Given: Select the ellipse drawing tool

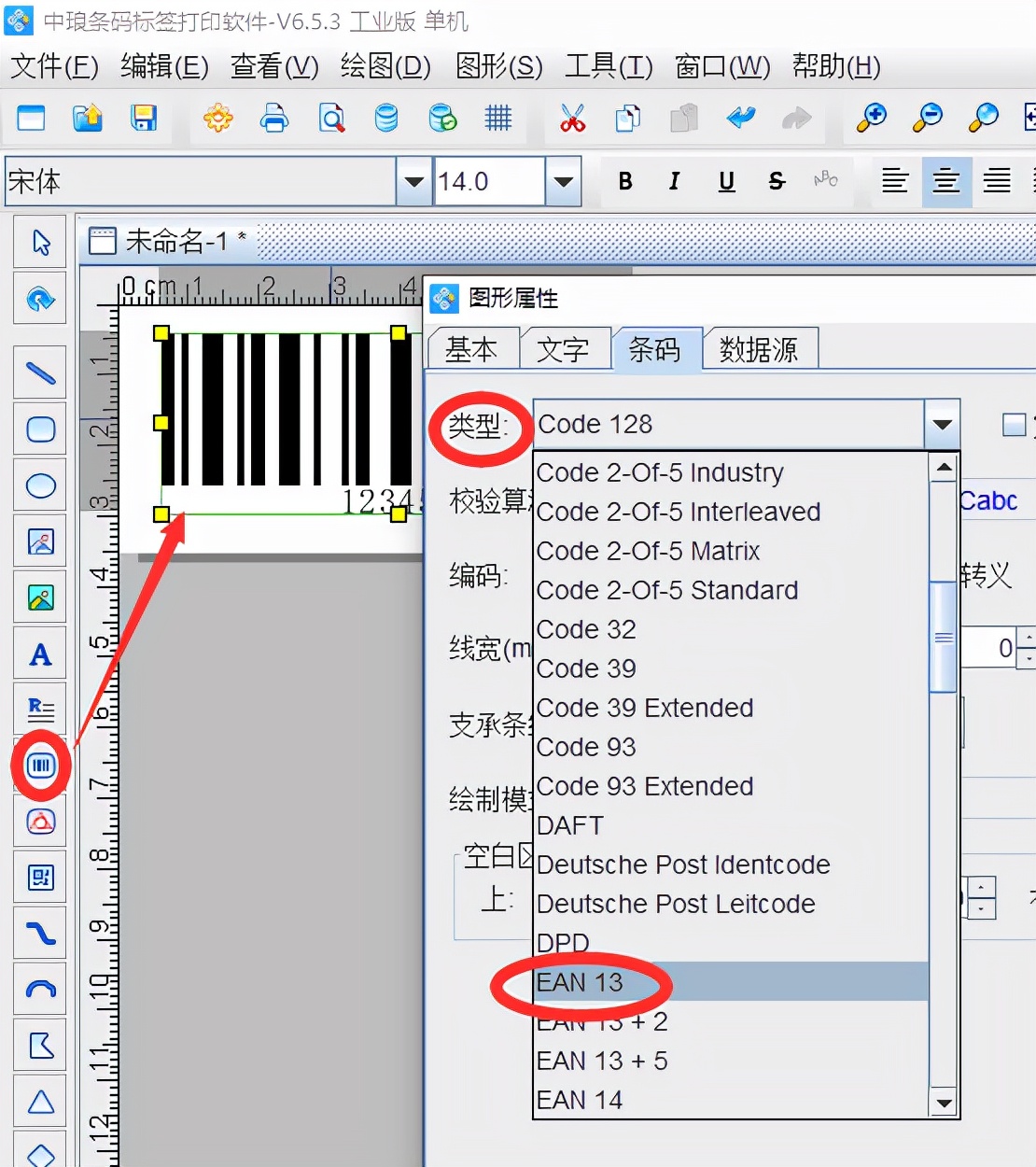Looking at the screenshot, I should (40, 485).
